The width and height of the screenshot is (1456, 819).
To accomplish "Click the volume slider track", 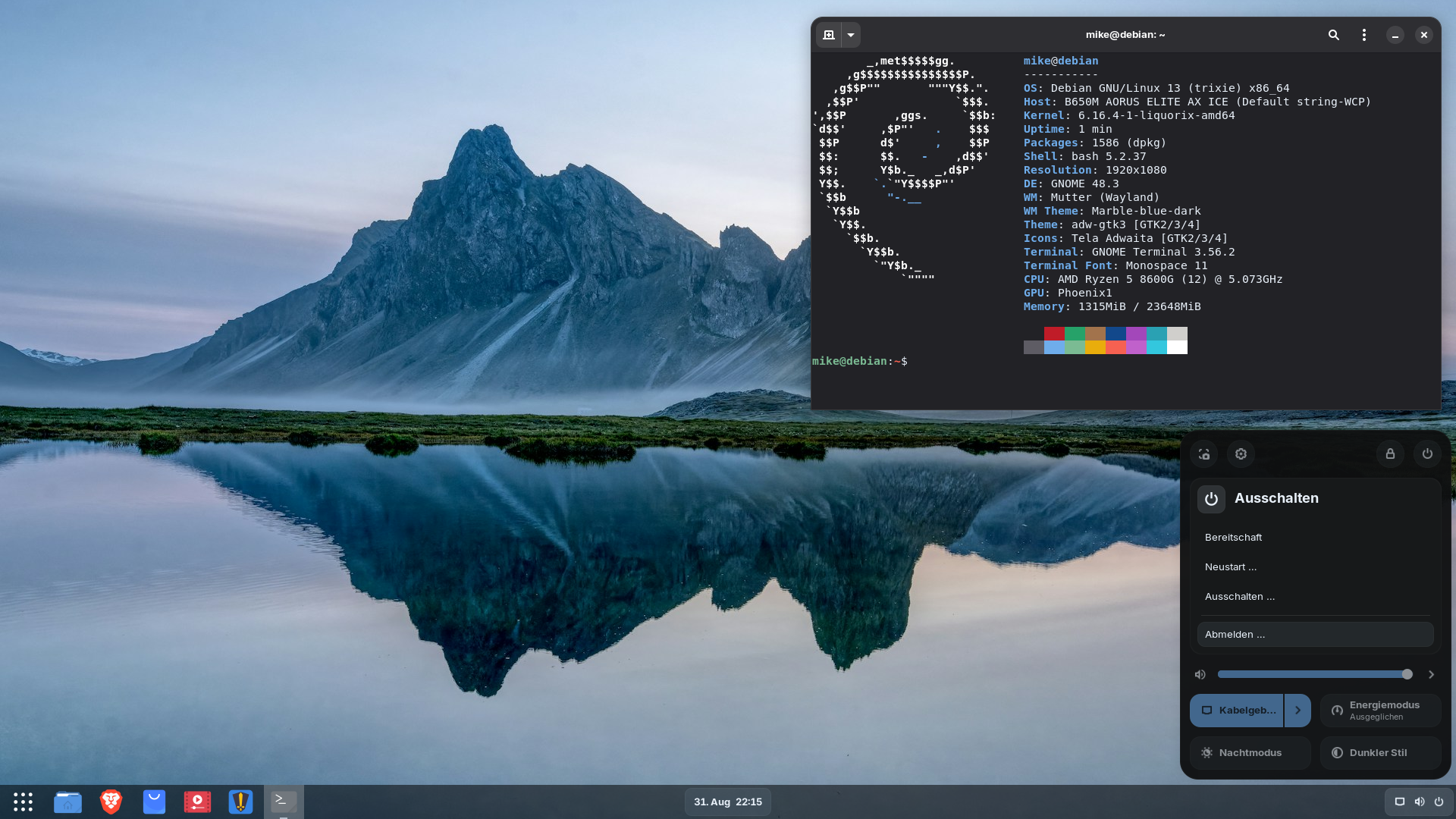I will (1312, 674).
